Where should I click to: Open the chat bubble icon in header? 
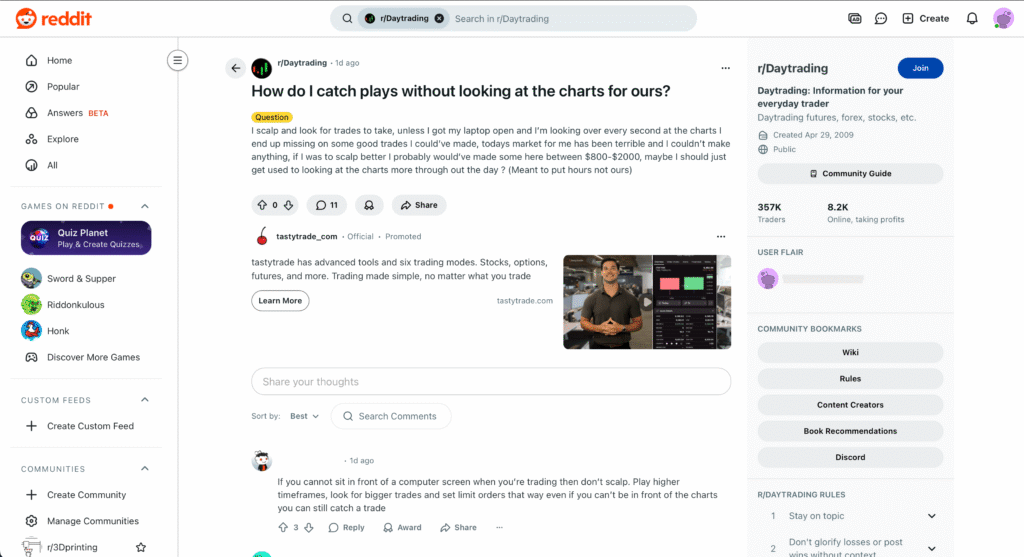[881, 18]
